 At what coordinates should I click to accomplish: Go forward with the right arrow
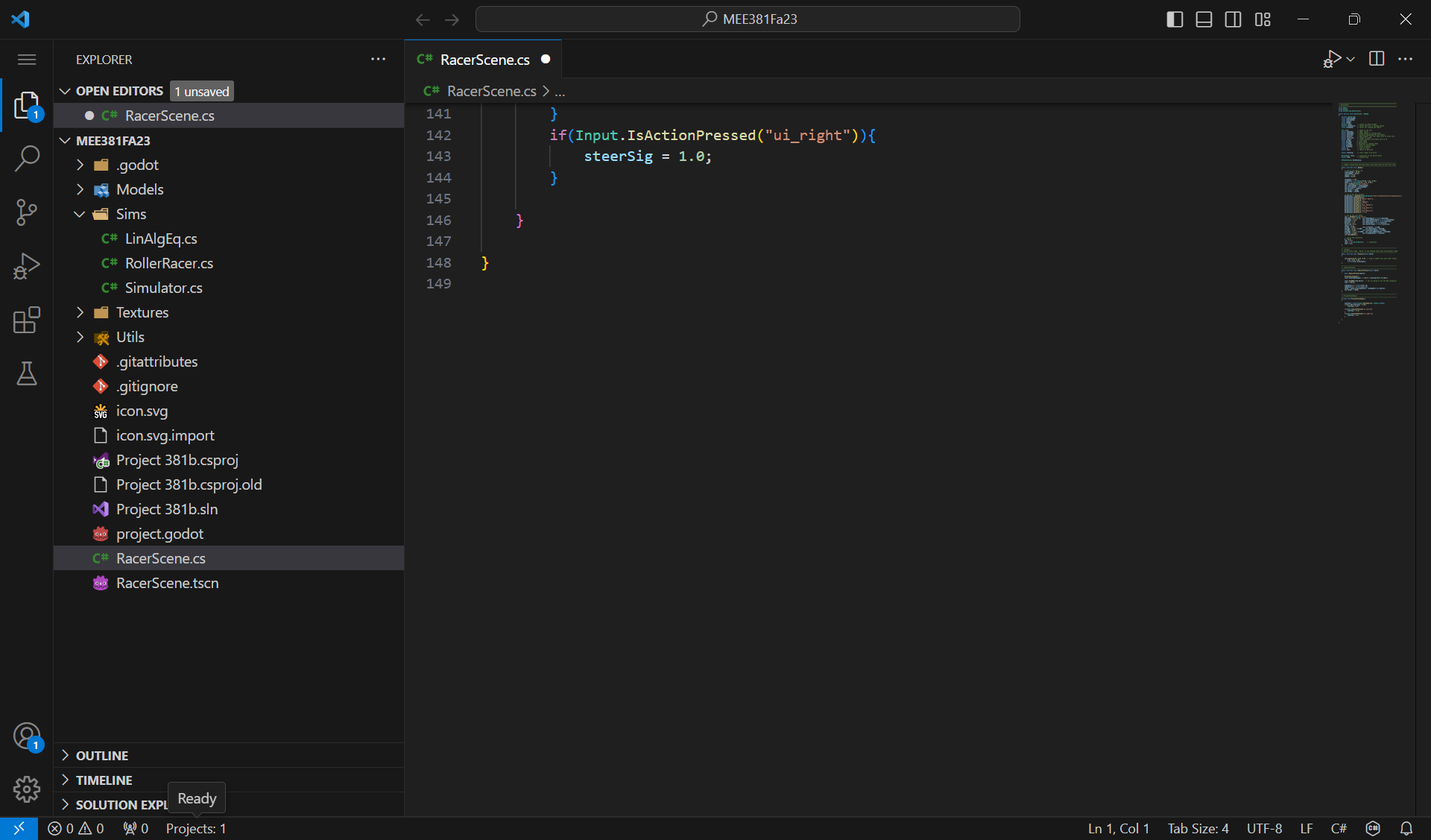(452, 19)
